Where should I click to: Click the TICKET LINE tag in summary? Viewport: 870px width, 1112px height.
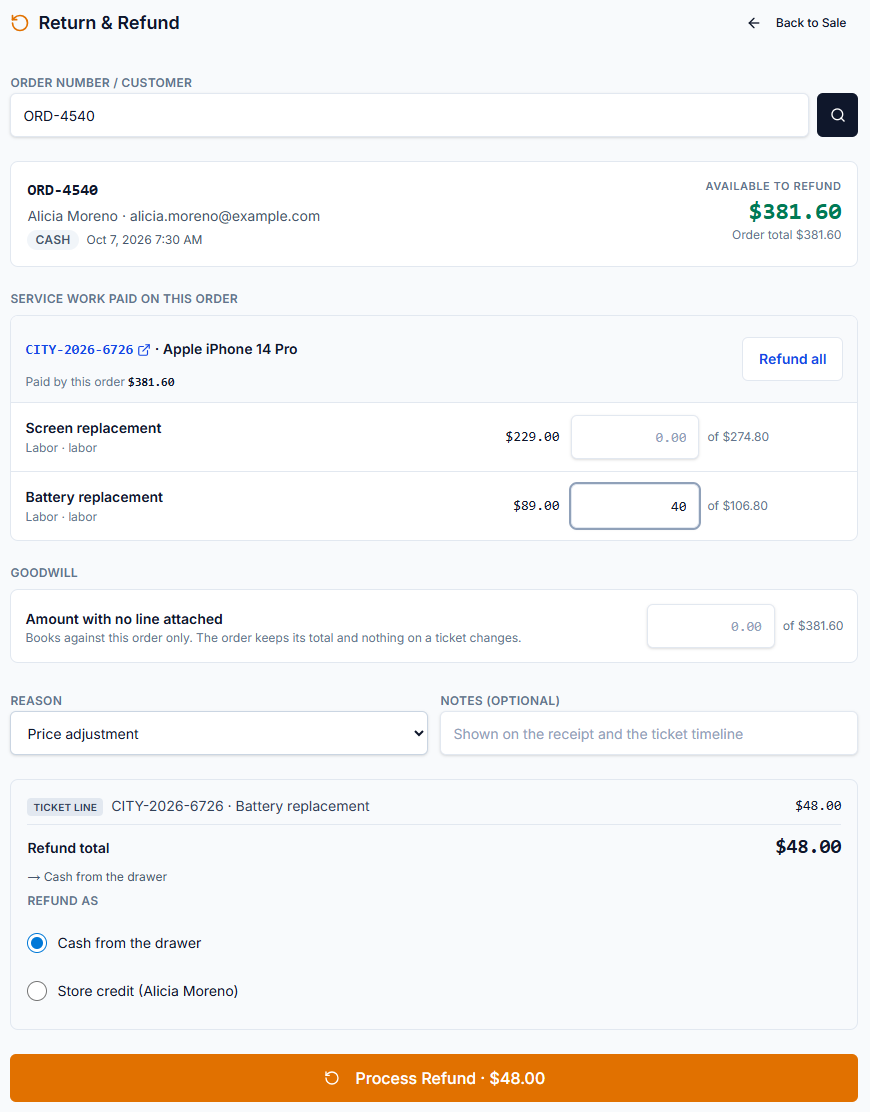pos(65,807)
